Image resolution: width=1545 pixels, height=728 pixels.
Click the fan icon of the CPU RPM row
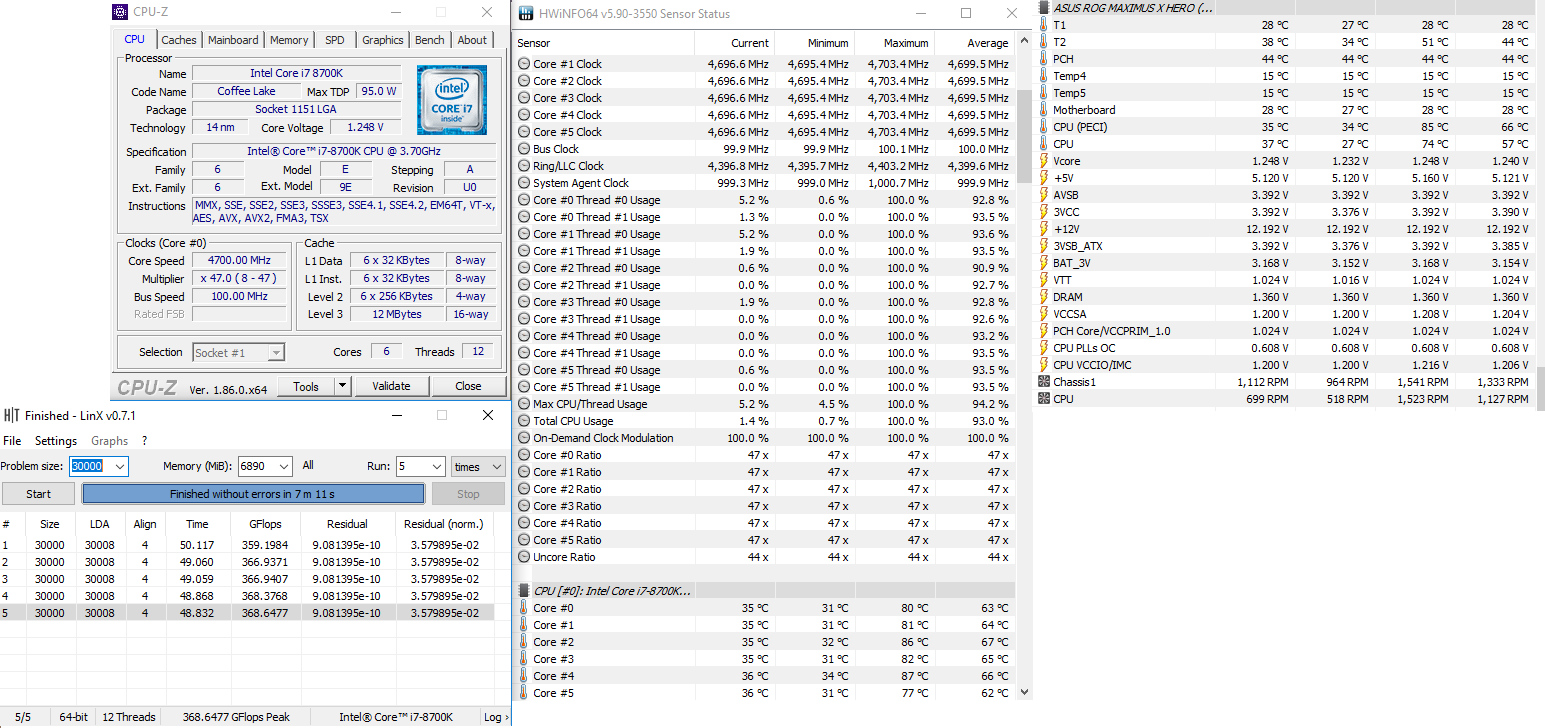[x=1044, y=399]
